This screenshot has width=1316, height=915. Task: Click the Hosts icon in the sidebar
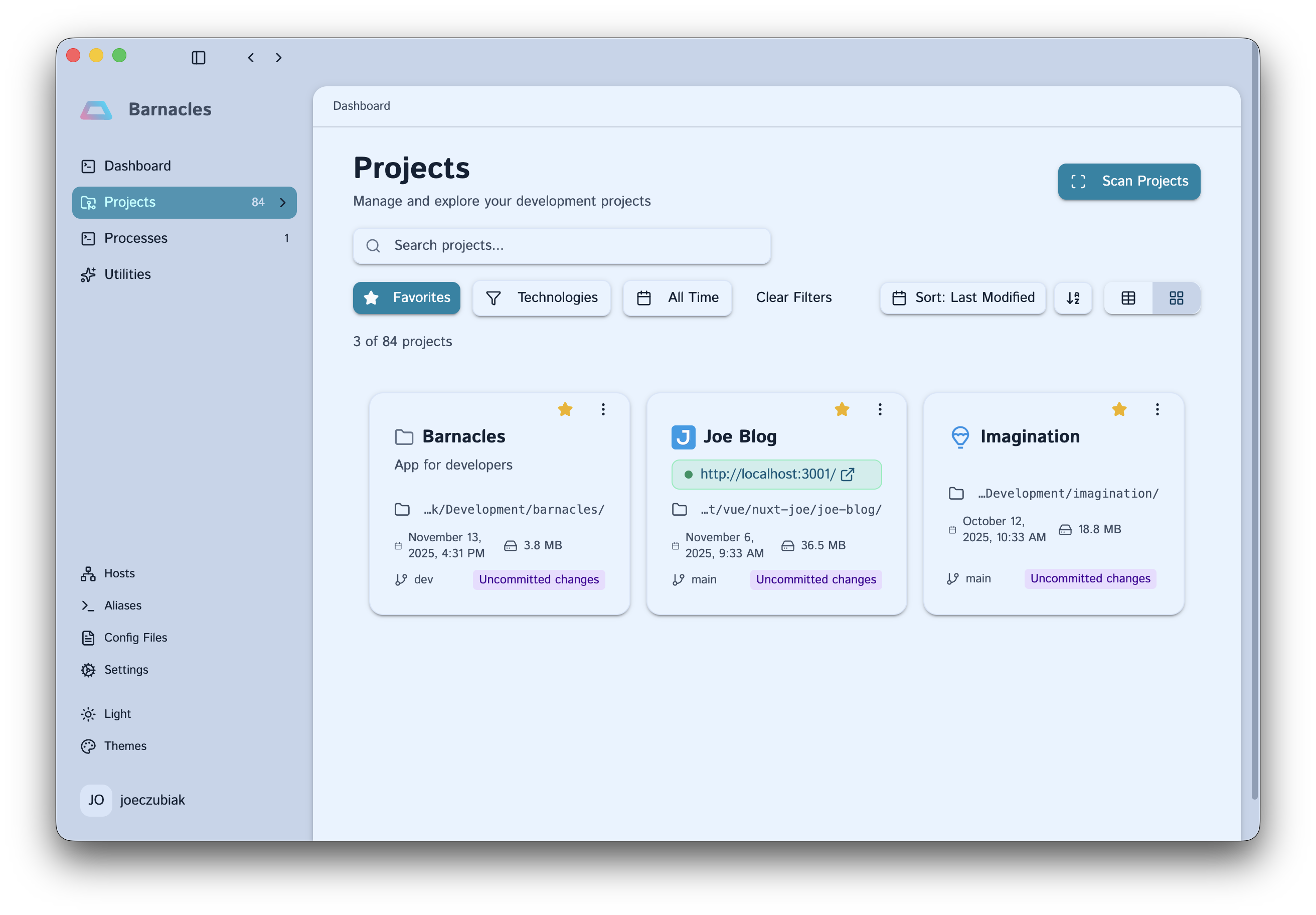pyautogui.click(x=88, y=573)
